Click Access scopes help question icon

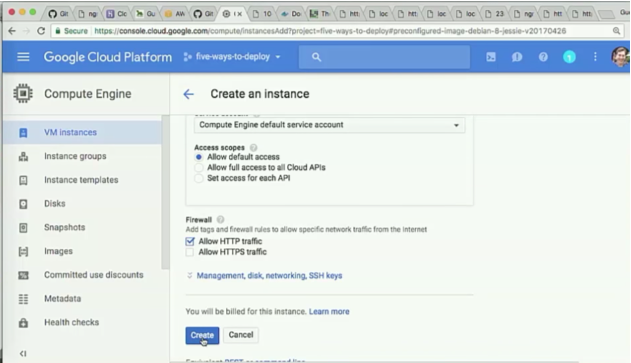(254, 148)
